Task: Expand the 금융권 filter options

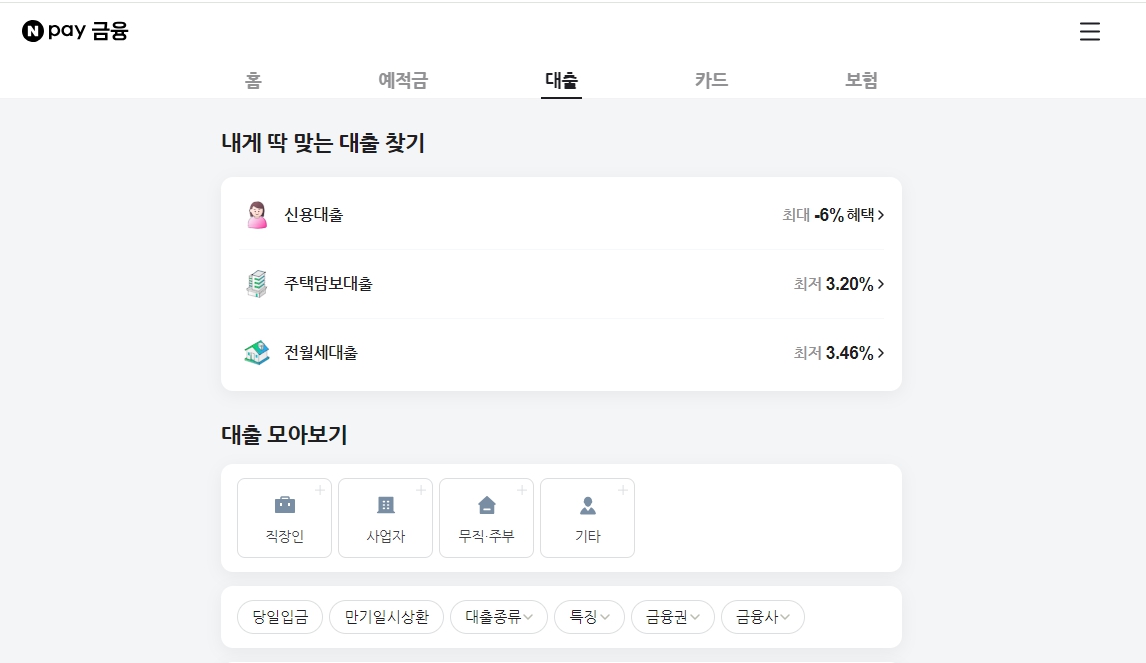Action: (672, 617)
